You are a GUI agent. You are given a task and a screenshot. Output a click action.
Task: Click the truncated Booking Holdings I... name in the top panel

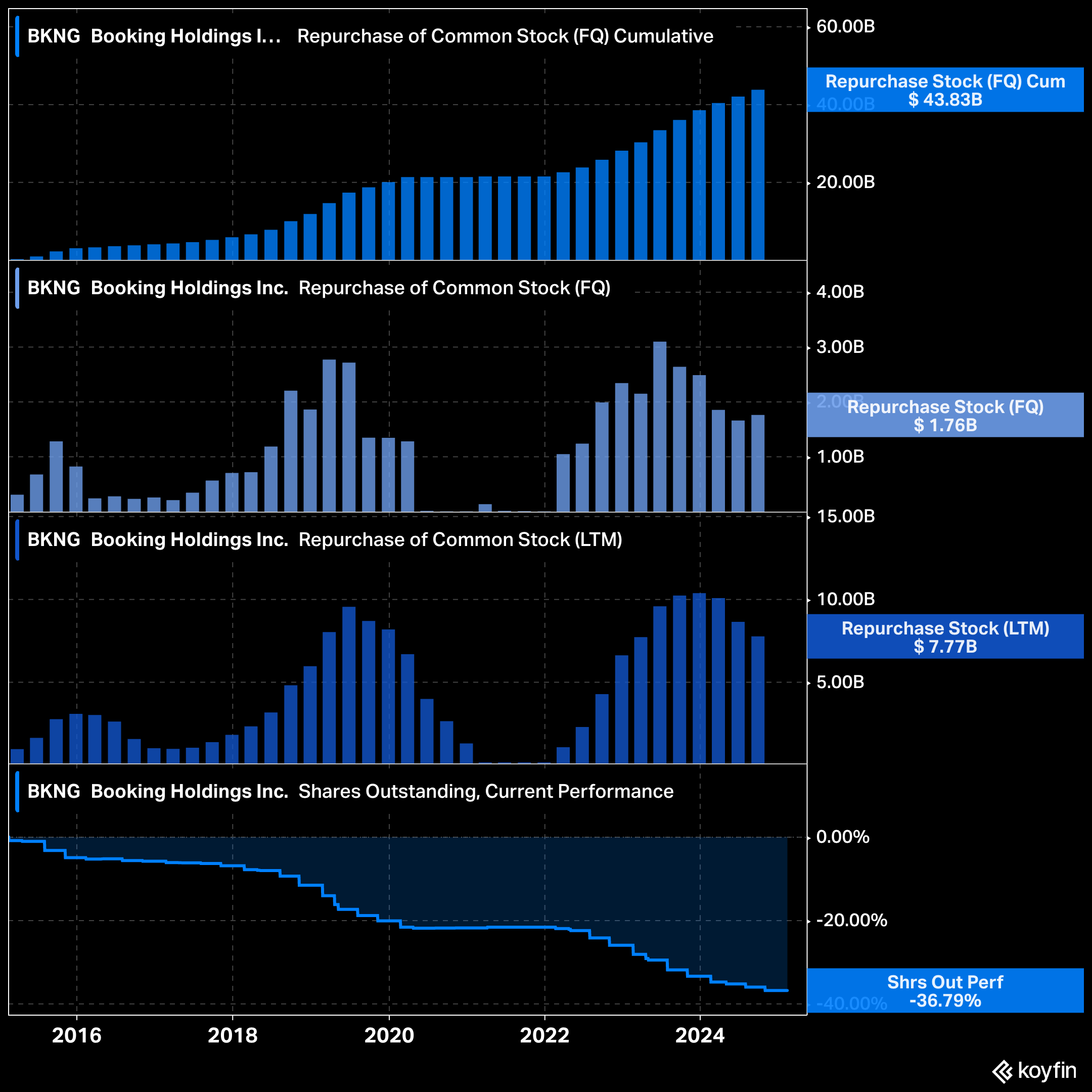(186, 36)
